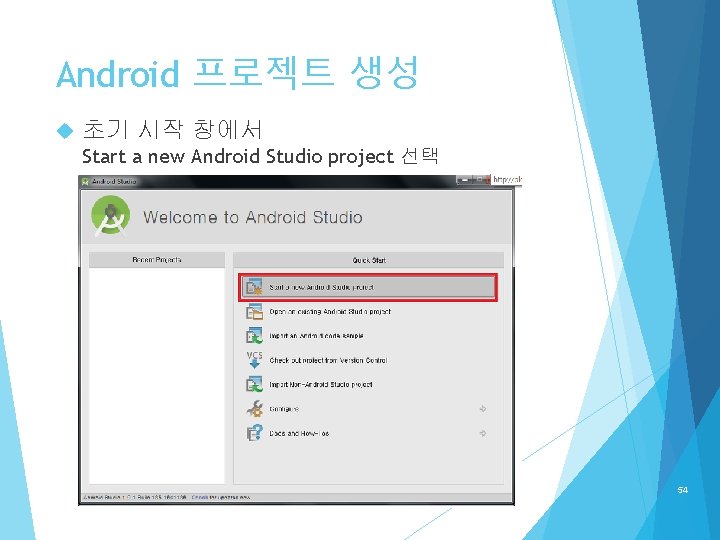Click the Android Studio title bar icon
This screenshot has width=720, height=540.
coord(85,181)
